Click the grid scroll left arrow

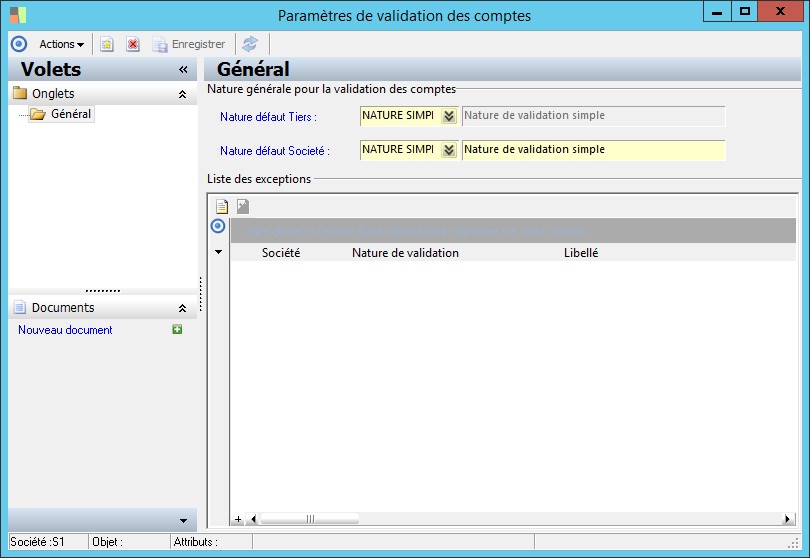253,519
